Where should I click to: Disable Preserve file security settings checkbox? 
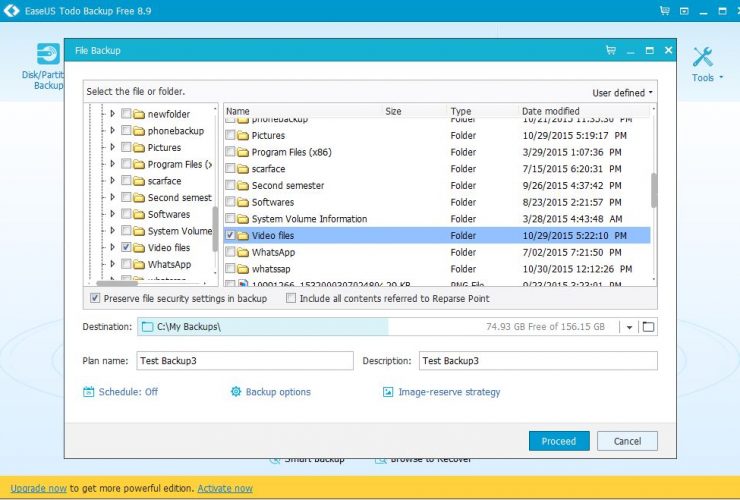point(95,298)
